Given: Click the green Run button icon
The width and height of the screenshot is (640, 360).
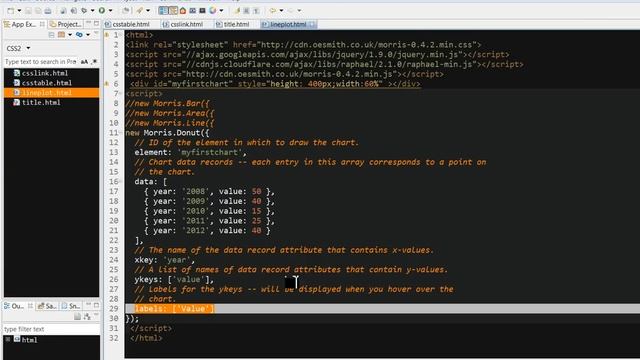Looking at the screenshot, I should click(102, 10).
